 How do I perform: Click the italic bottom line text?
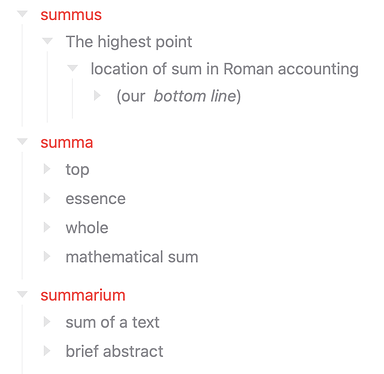[195, 96]
